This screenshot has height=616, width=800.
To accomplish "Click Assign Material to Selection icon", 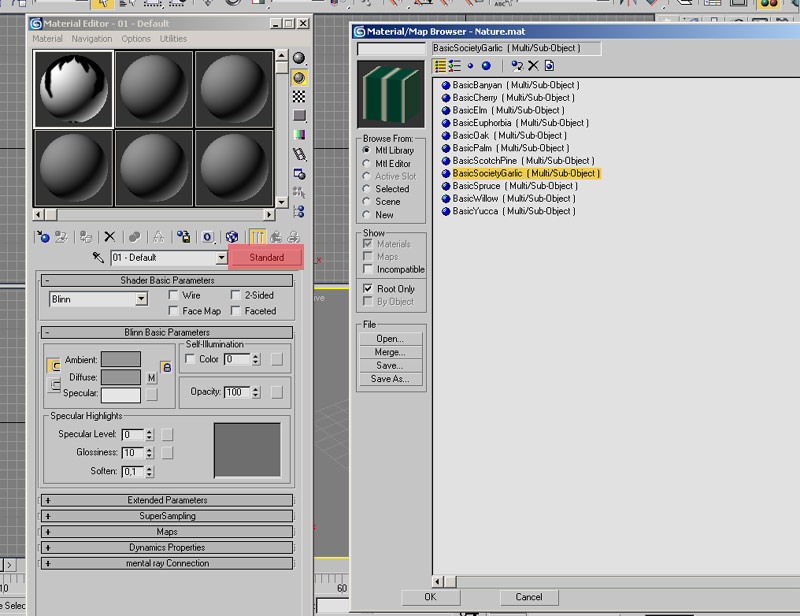I will pyautogui.click(x=86, y=237).
